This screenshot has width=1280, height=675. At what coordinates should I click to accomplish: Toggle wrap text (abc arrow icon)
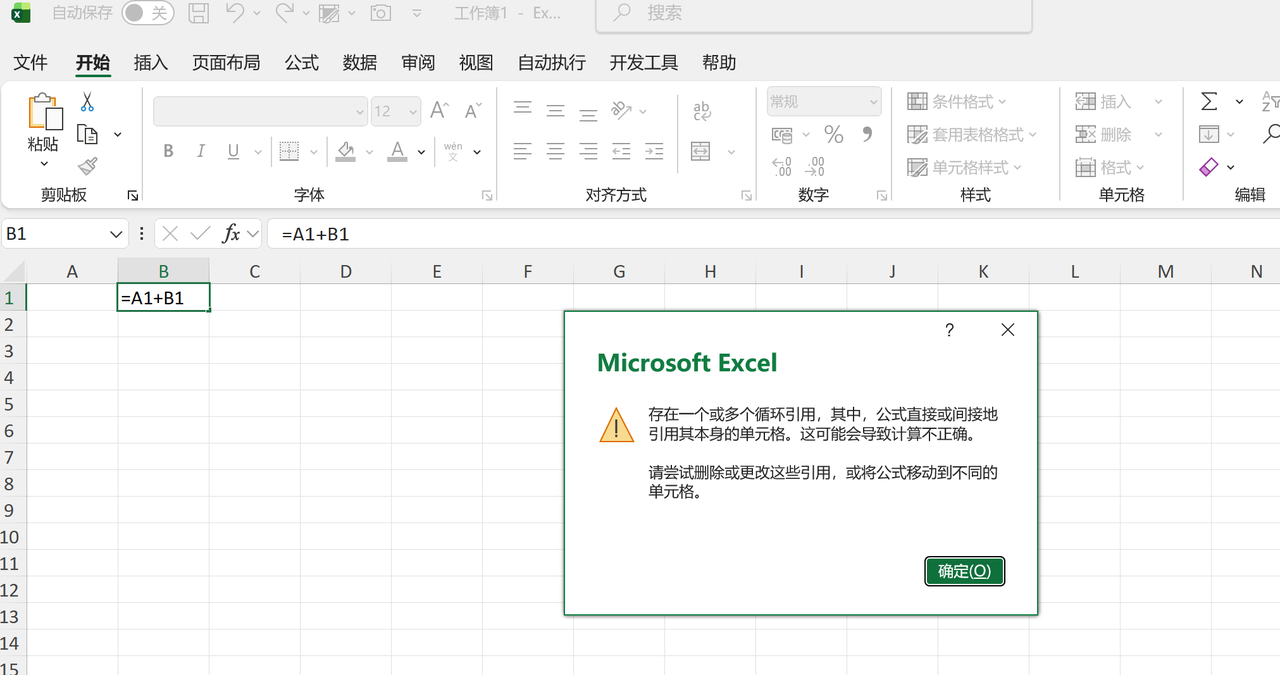click(x=702, y=110)
